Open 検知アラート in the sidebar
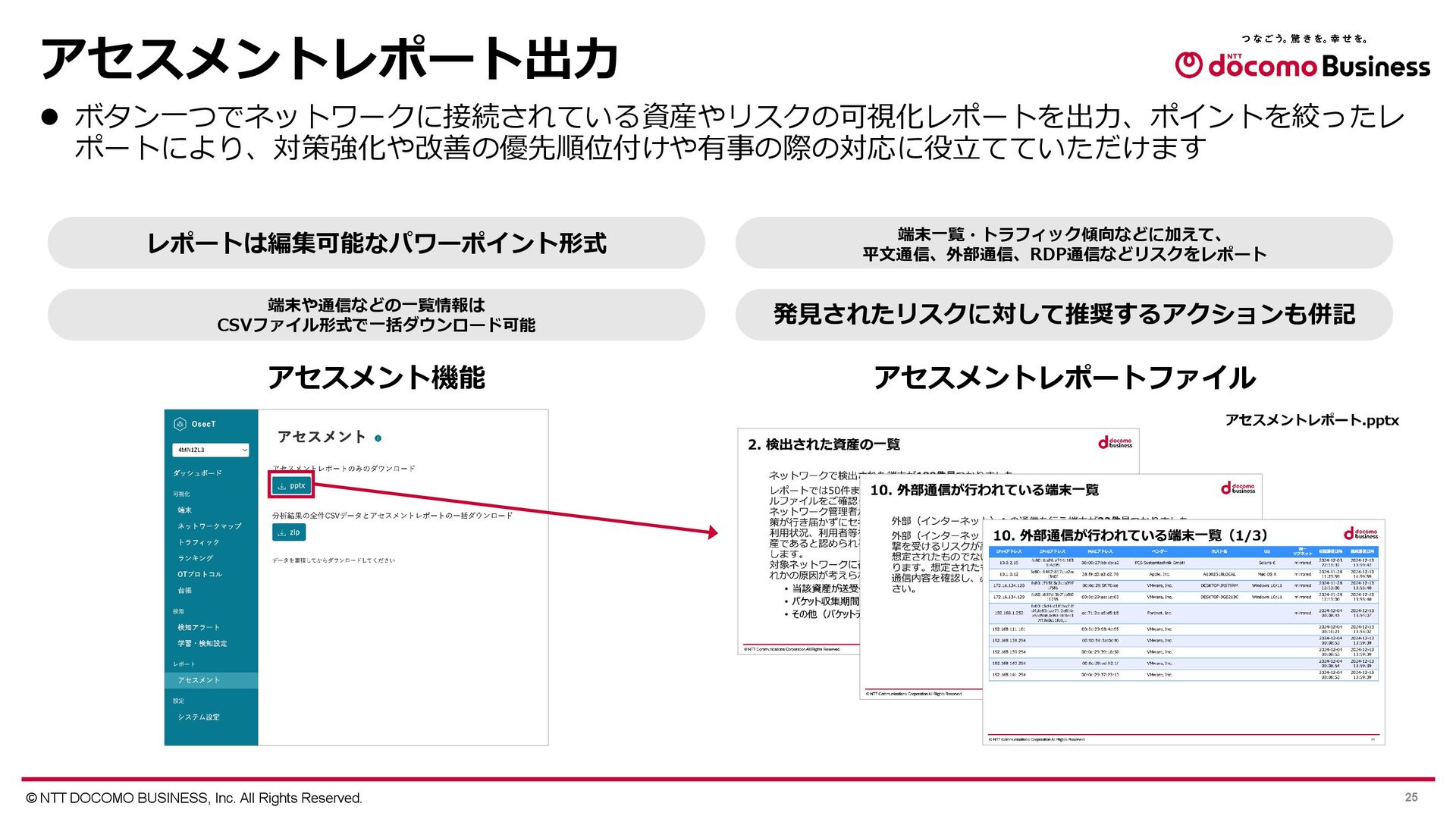The width and height of the screenshot is (1456, 819). pos(199,627)
